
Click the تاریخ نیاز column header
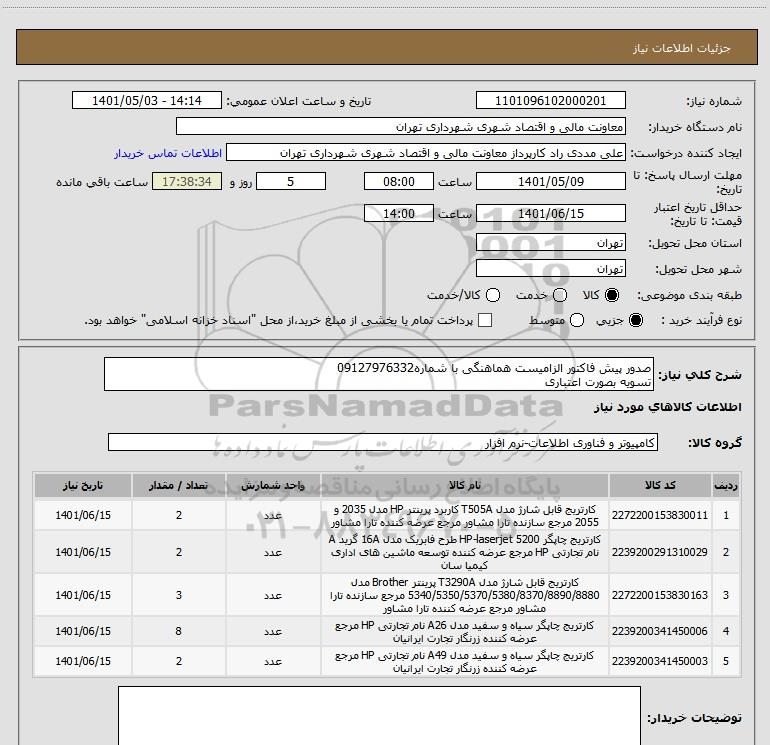pyautogui.click(x=83, y=485)
